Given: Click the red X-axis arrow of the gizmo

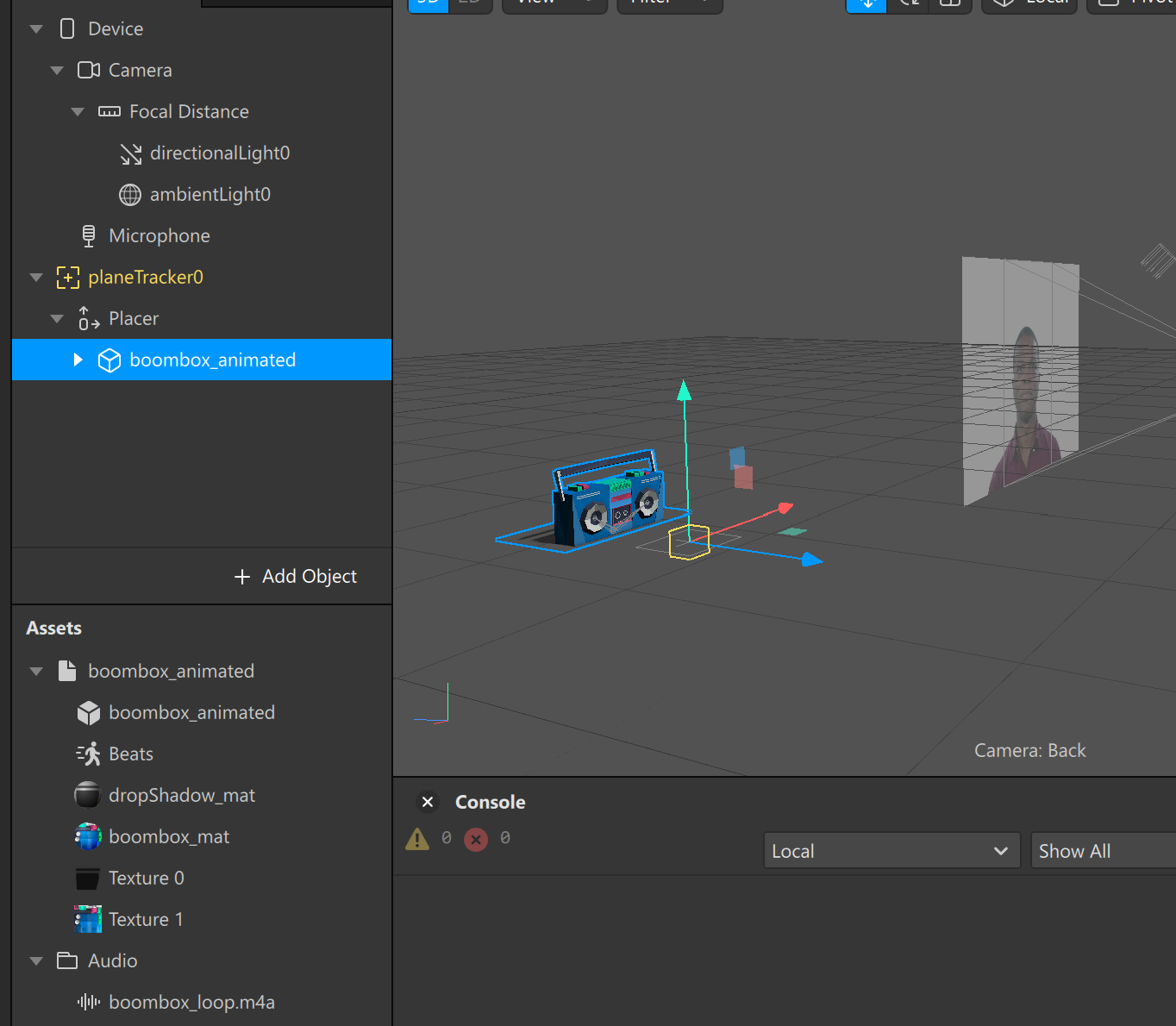Looking at the screenshot, I should tap(785, 508).
